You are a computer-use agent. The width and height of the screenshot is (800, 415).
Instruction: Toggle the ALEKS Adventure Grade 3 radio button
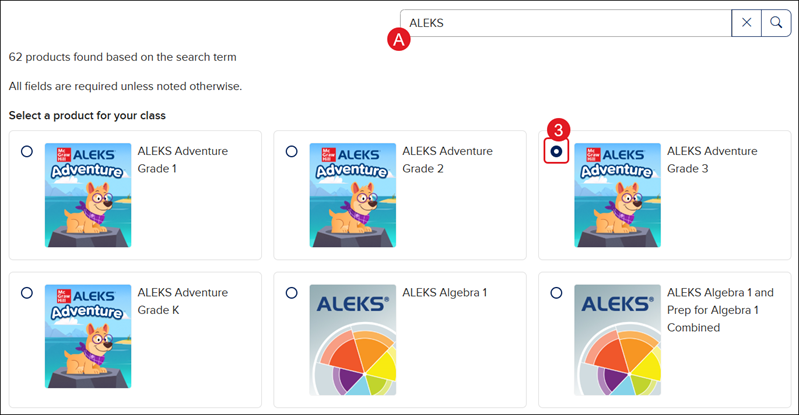pyautogui.click(x=556, y=151)
